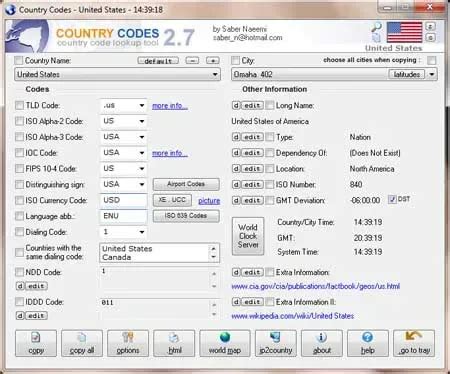This screenshot has width=450, height=374.
Task: Click the United States flag image
Action: click(x=404, y=32)
